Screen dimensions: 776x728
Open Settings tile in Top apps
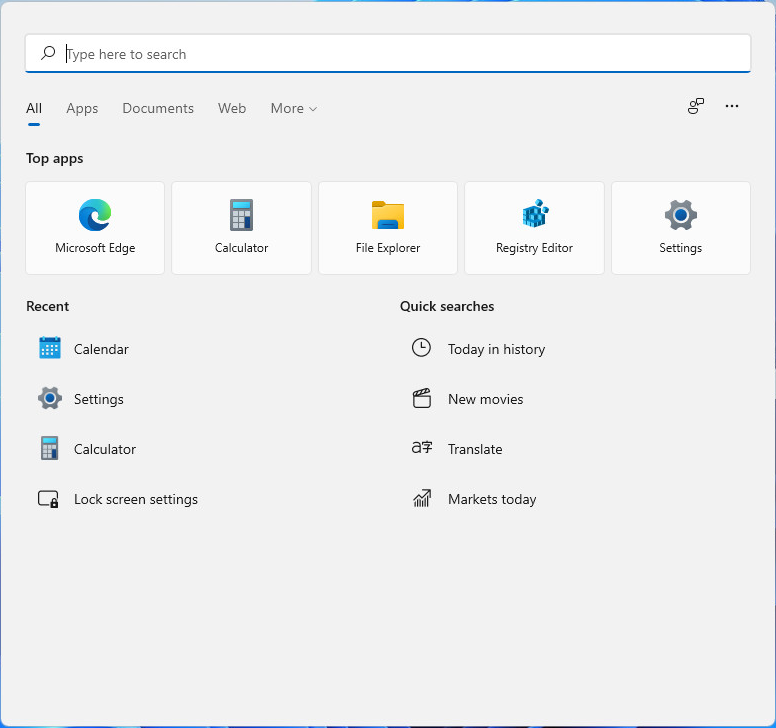click(681, 228)
